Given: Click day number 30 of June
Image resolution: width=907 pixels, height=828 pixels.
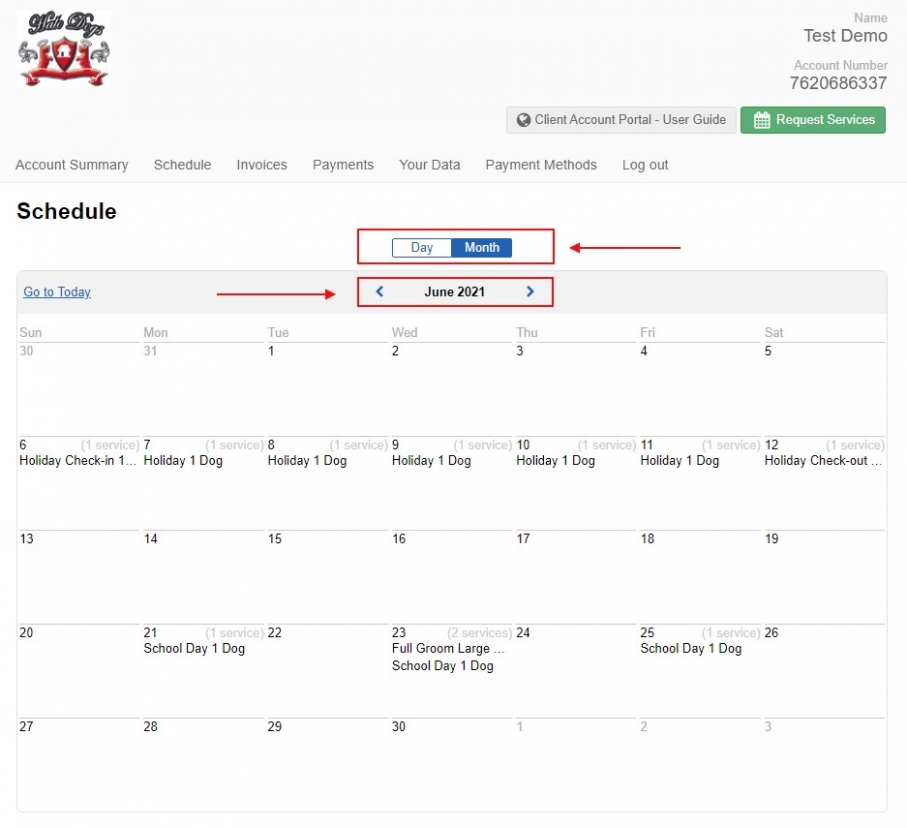Looking at the screenshot, I should tap(399, 727).
